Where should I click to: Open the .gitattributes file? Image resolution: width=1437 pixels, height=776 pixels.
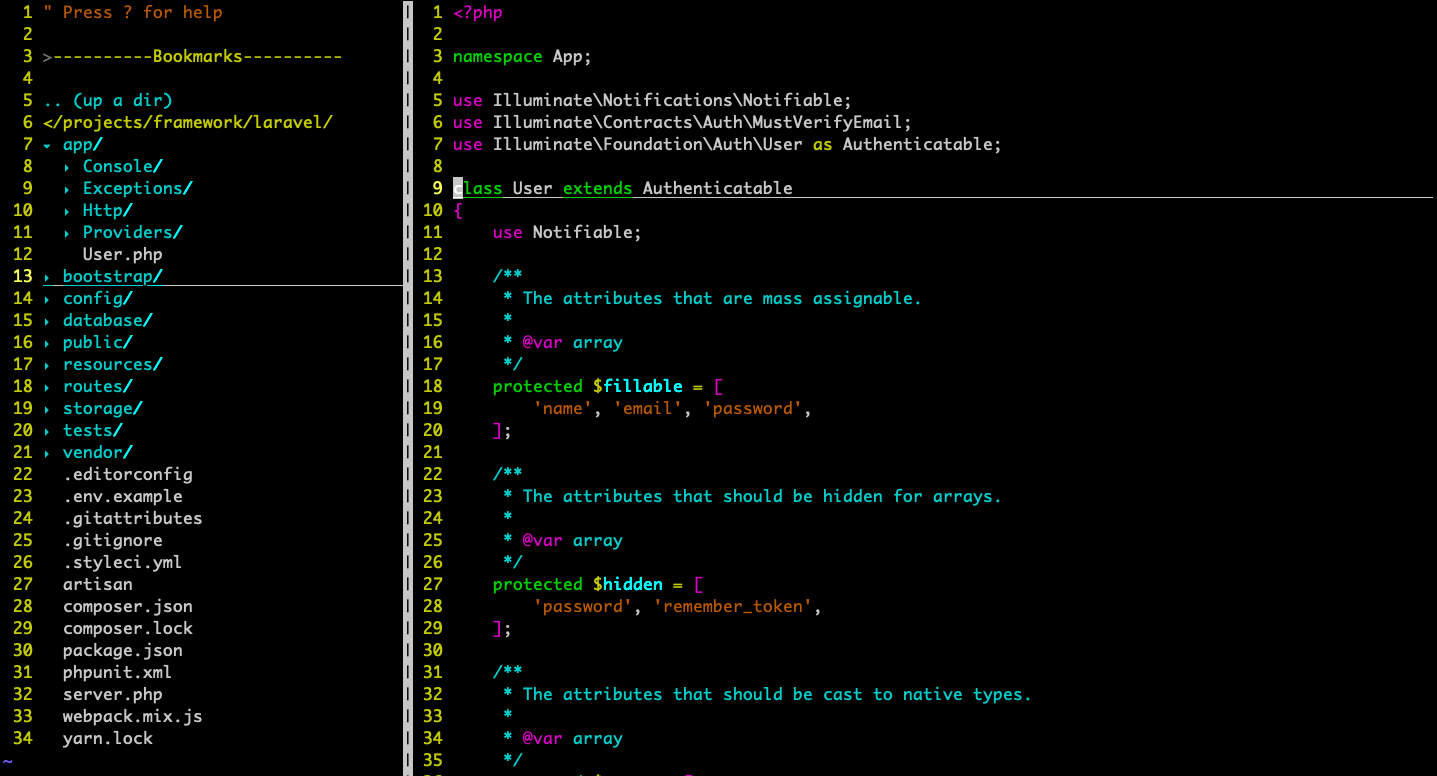(x=133, y=518)
